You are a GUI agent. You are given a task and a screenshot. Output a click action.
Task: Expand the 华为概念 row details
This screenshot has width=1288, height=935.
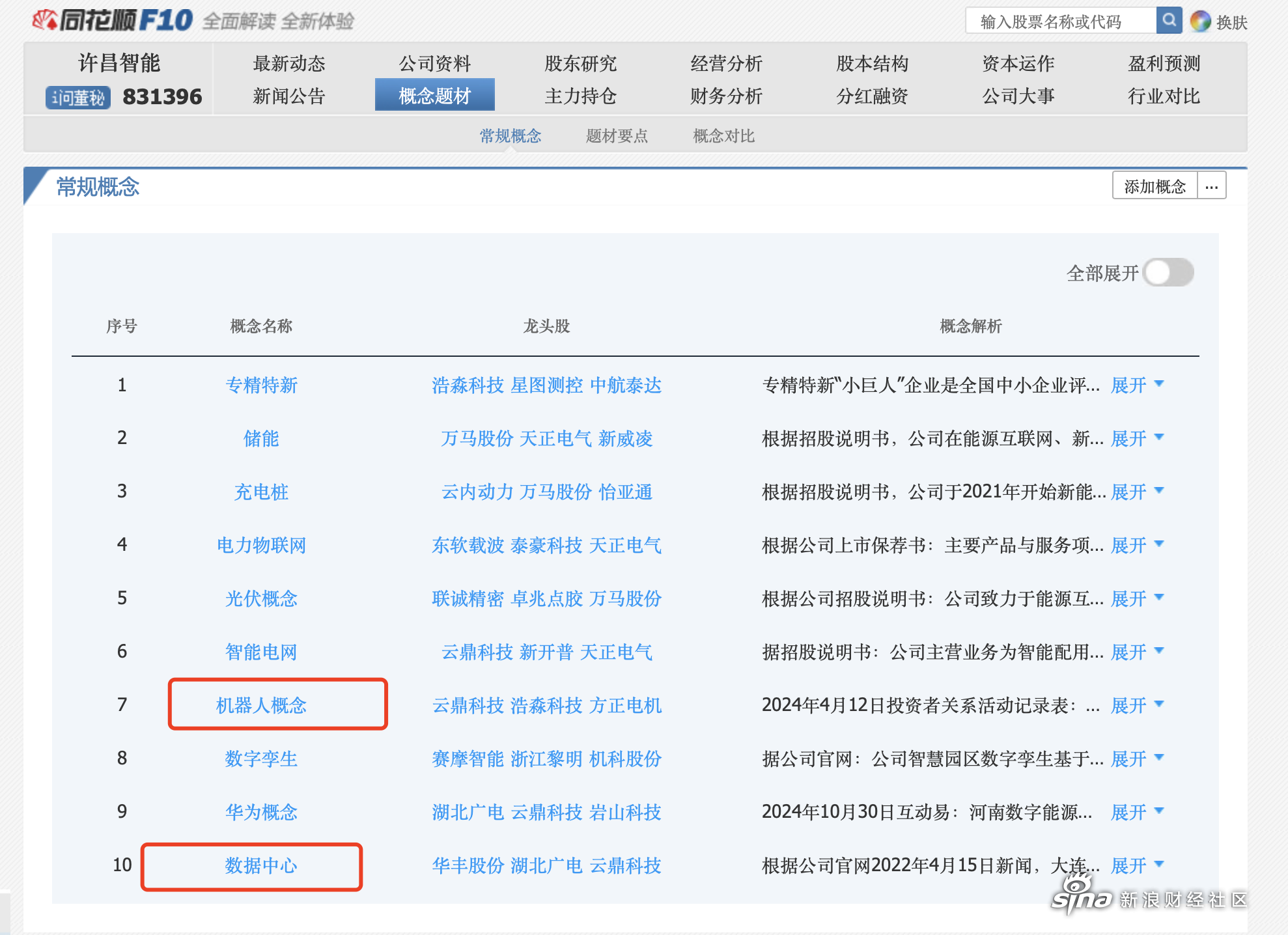click(x=1137, y=813)
